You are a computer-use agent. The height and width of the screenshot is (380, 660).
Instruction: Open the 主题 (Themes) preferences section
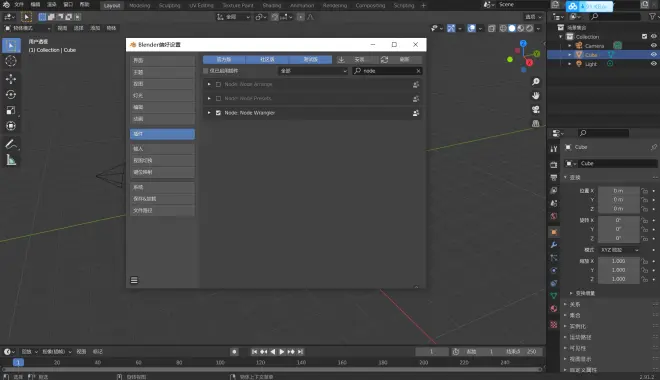162,72
